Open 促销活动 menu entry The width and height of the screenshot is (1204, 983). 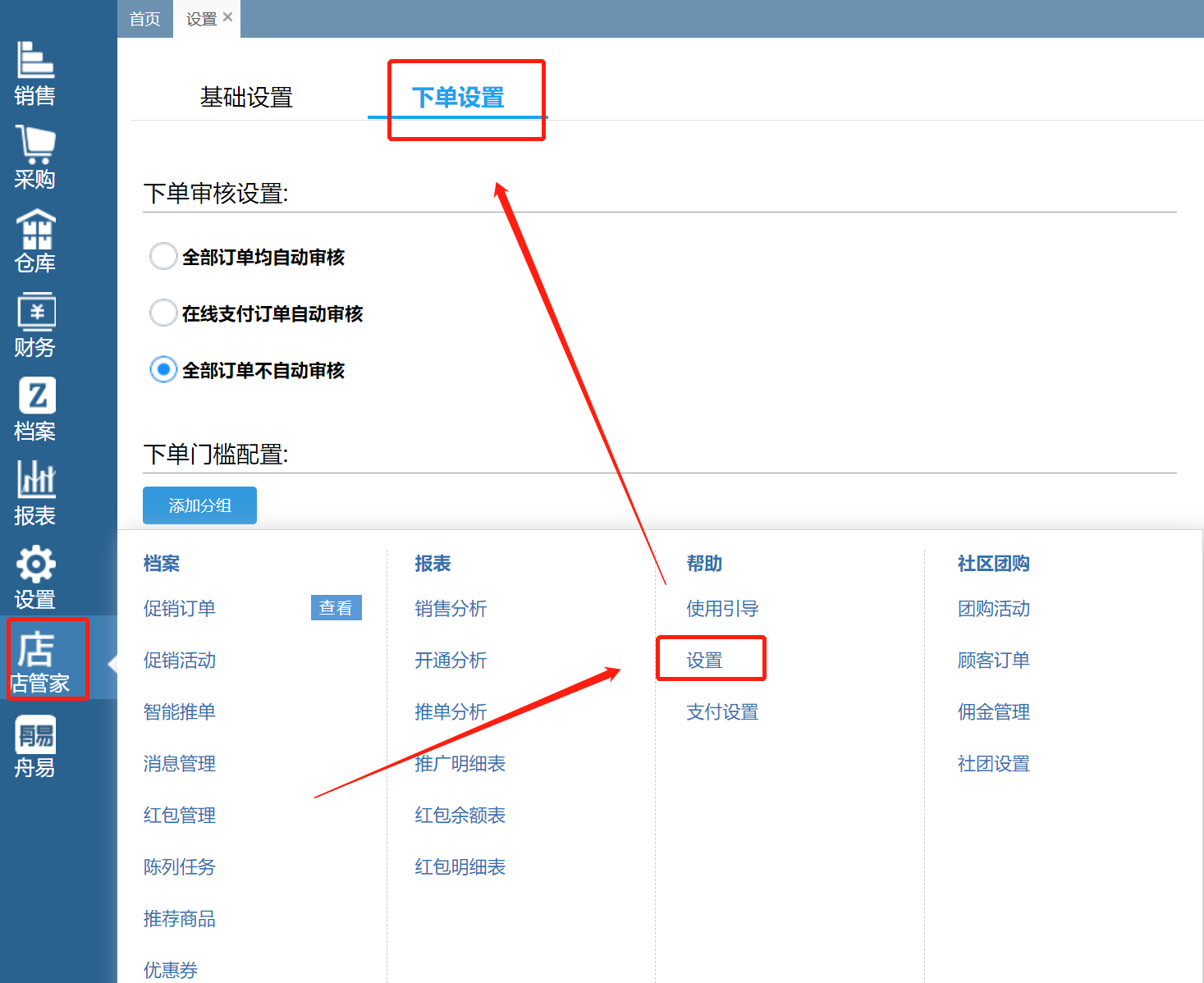[180, 661]
